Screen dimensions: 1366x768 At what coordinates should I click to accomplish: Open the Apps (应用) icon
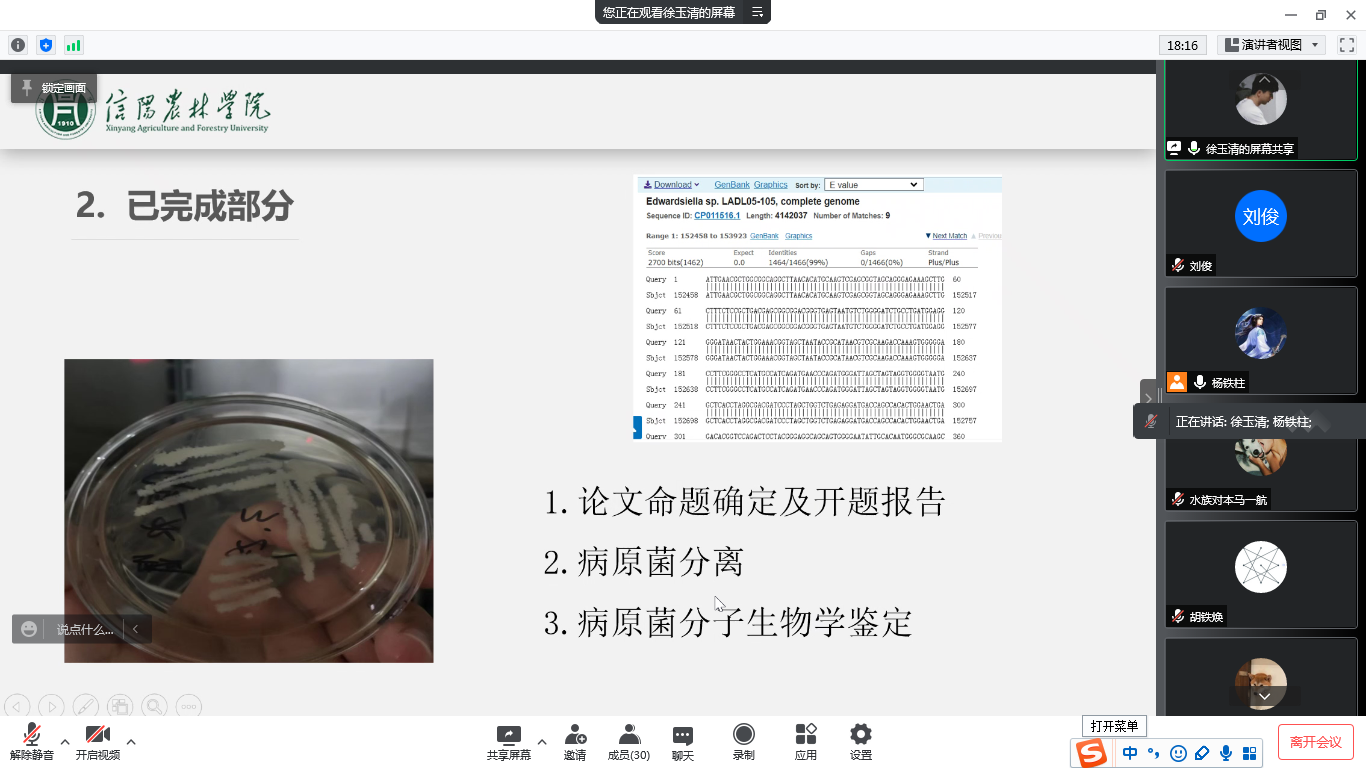coord(805,742)
